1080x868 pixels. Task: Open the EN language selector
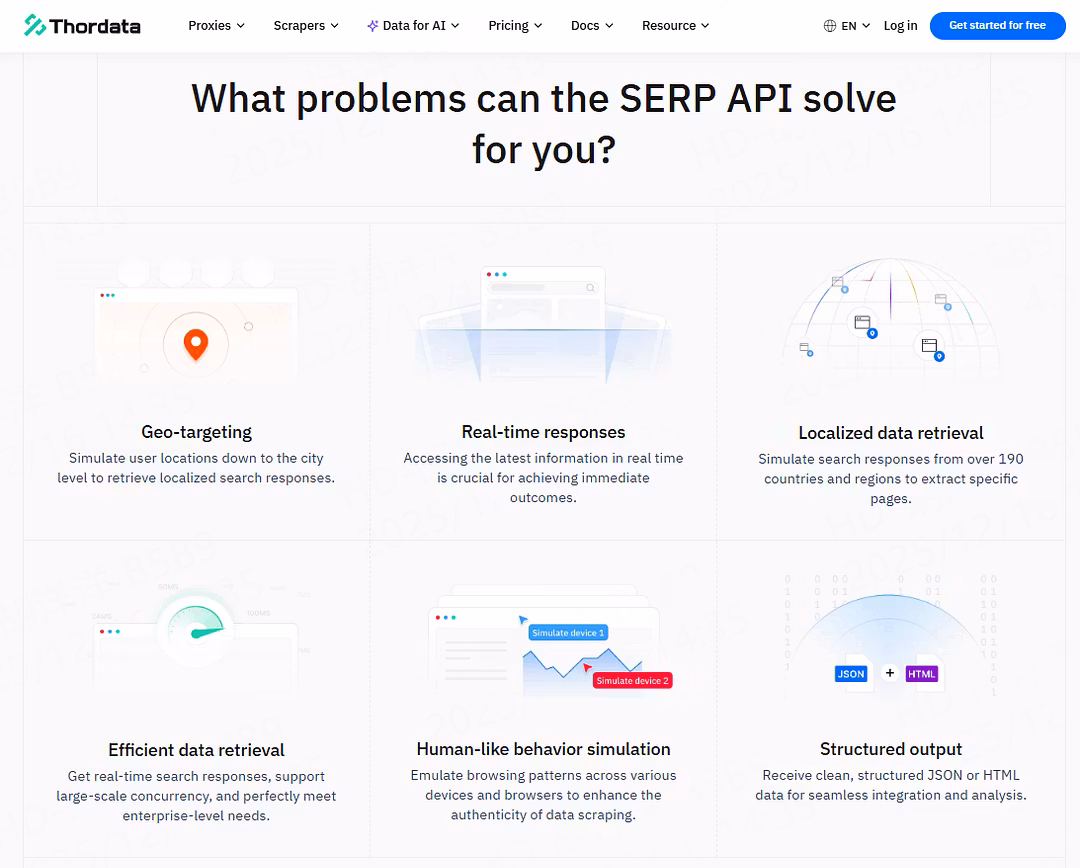(x=855, y=26)
